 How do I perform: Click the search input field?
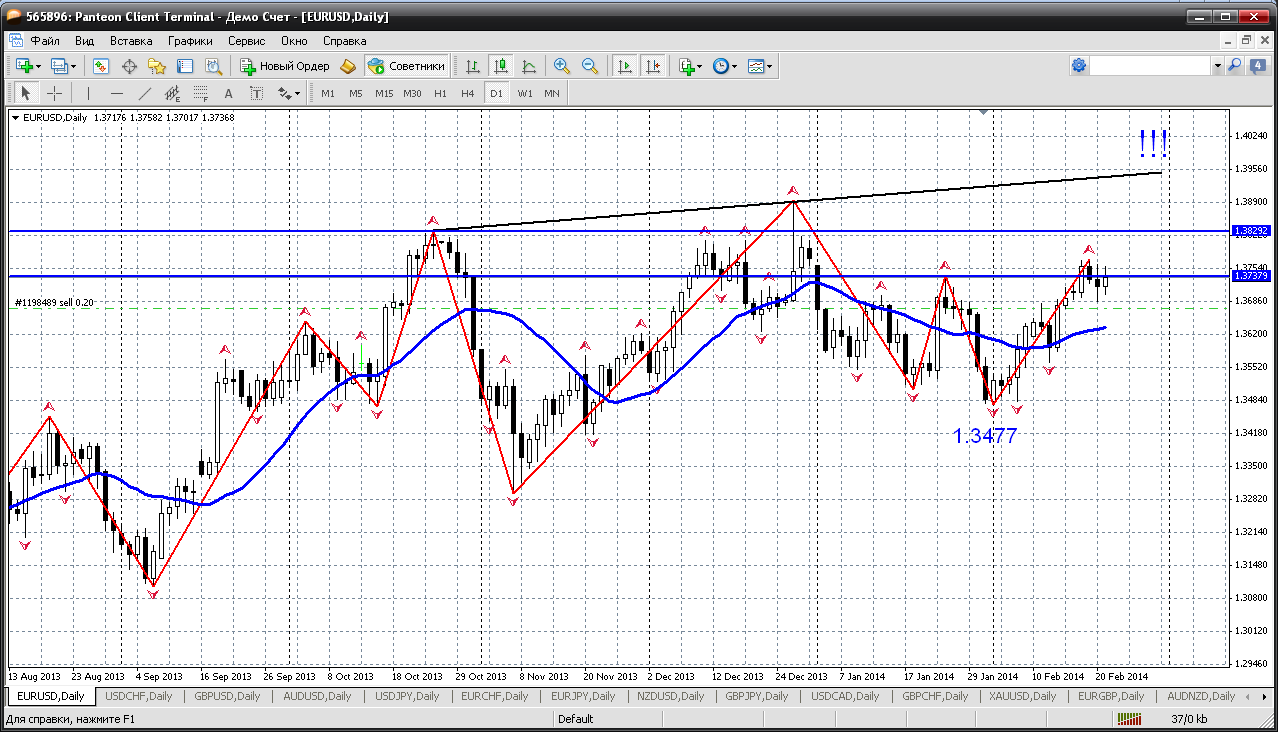(x=1150, y=66)
